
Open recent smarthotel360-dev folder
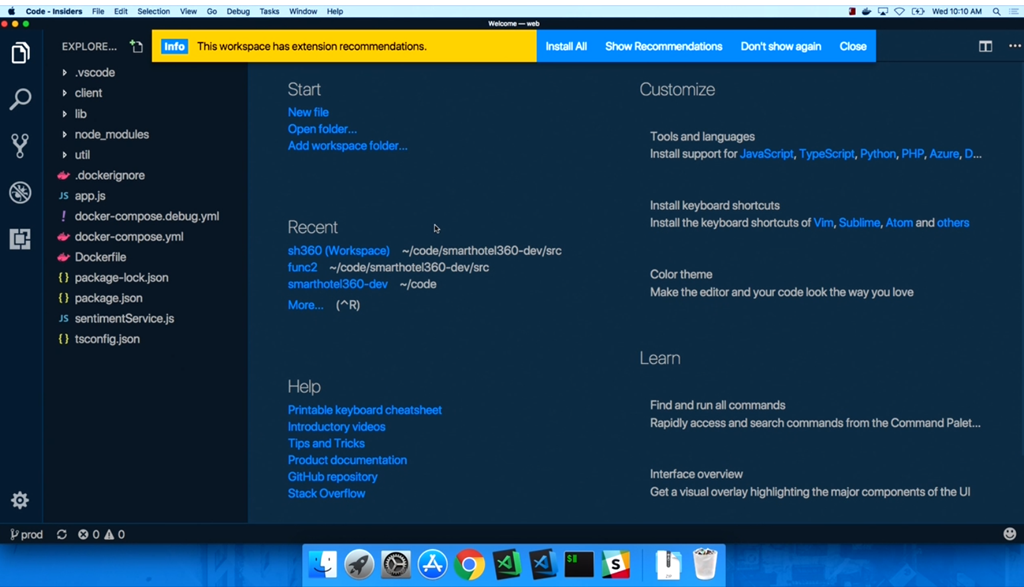pos(338,284)
